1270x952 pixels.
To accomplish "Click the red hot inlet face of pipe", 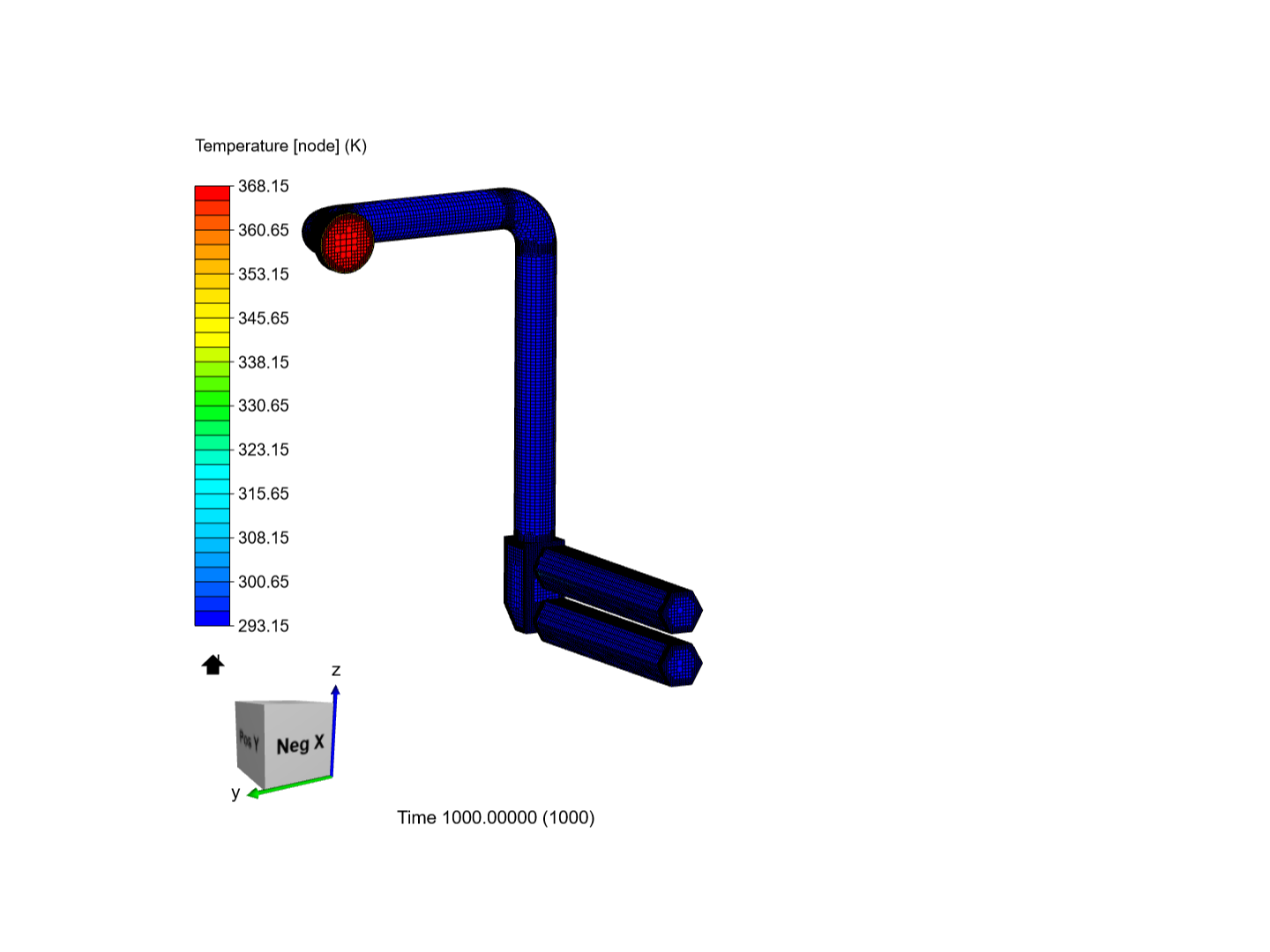I will pos(347,242).
